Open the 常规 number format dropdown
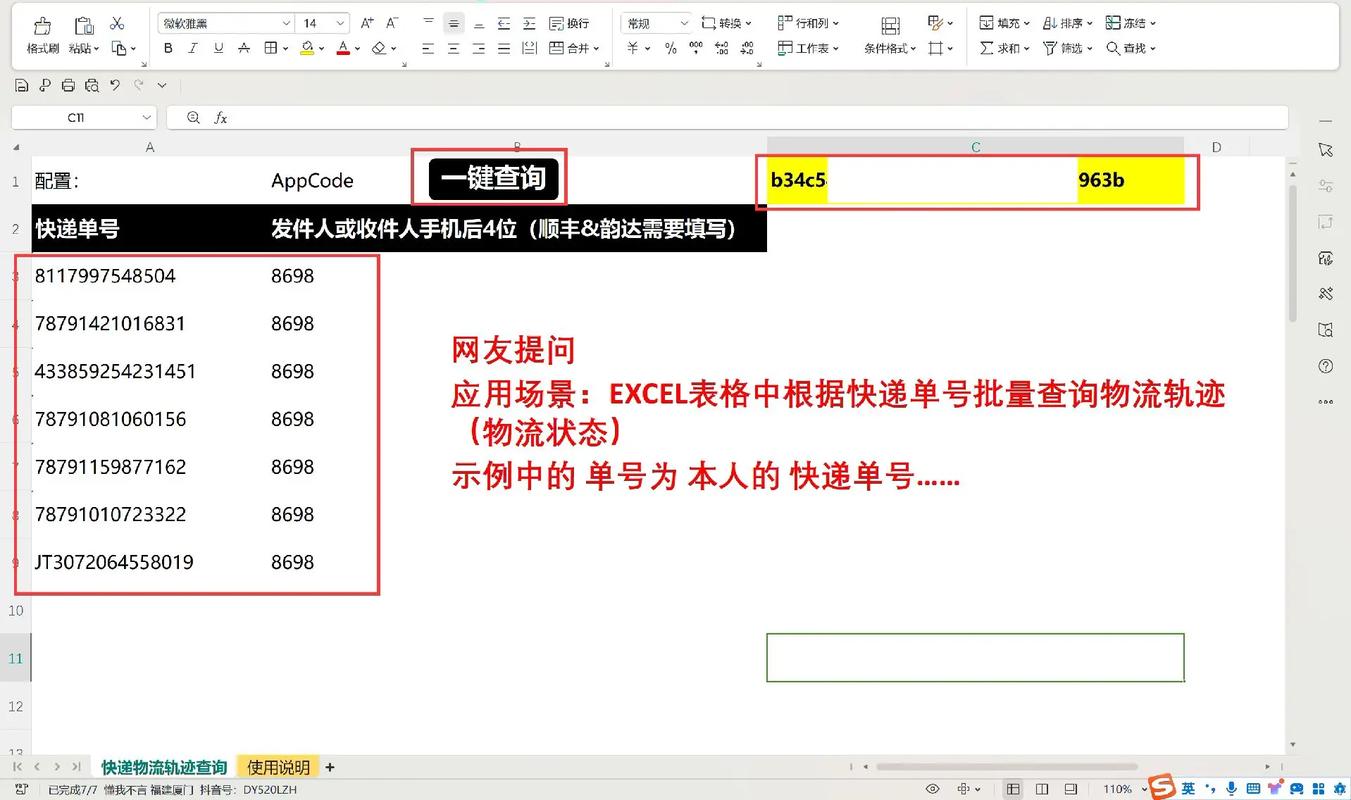This screenshot has height=800, width=1351. (655, 22)
